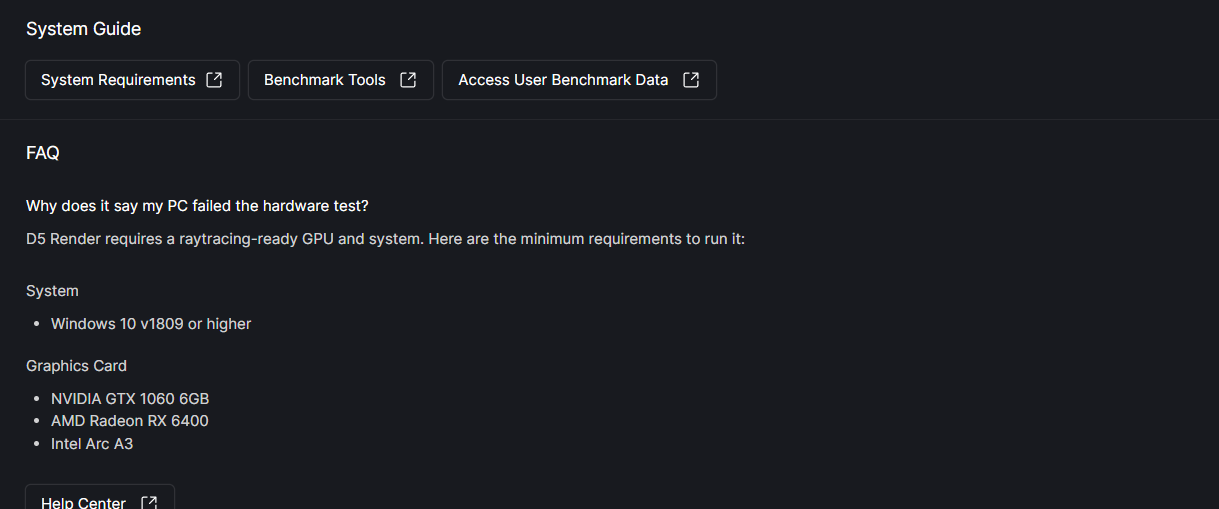The width and height of the screenshot is (1219, 509).
Task: Click the Graphics Card subheading
Action: pos(76,366)
